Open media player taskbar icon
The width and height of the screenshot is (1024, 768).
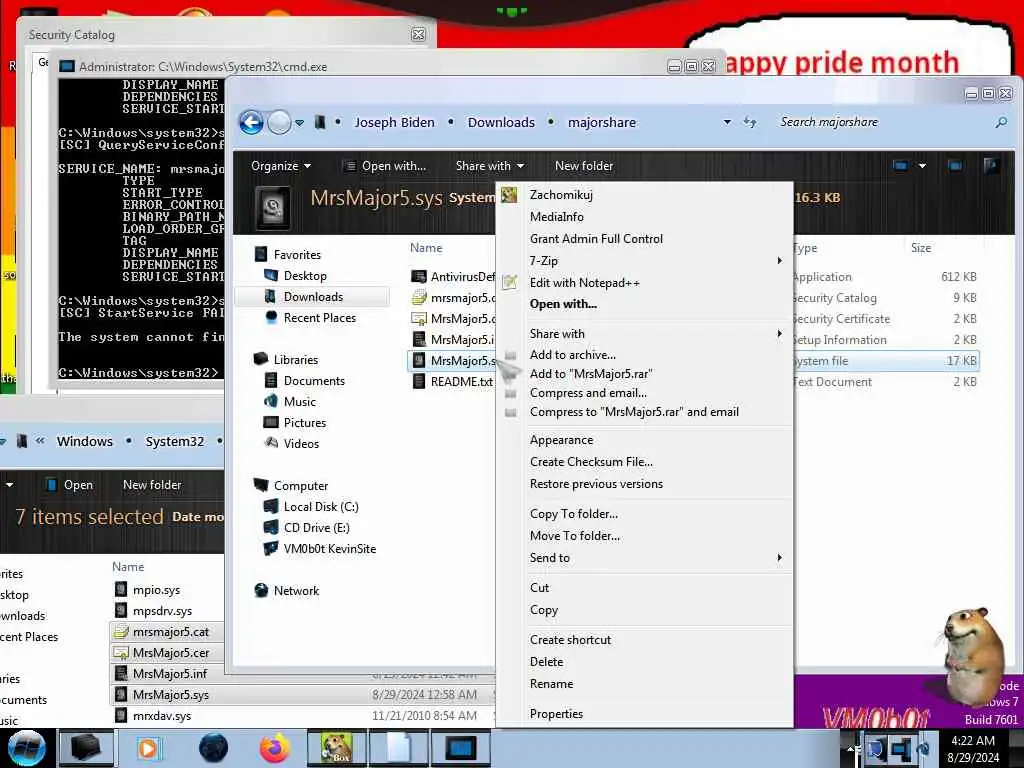[x=148, y=748]
